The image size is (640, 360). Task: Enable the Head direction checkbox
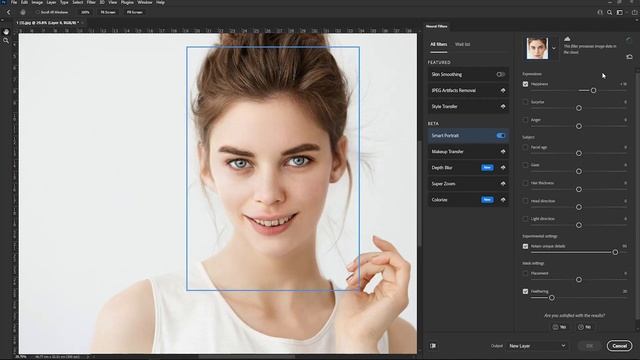[x=525, y=201]
